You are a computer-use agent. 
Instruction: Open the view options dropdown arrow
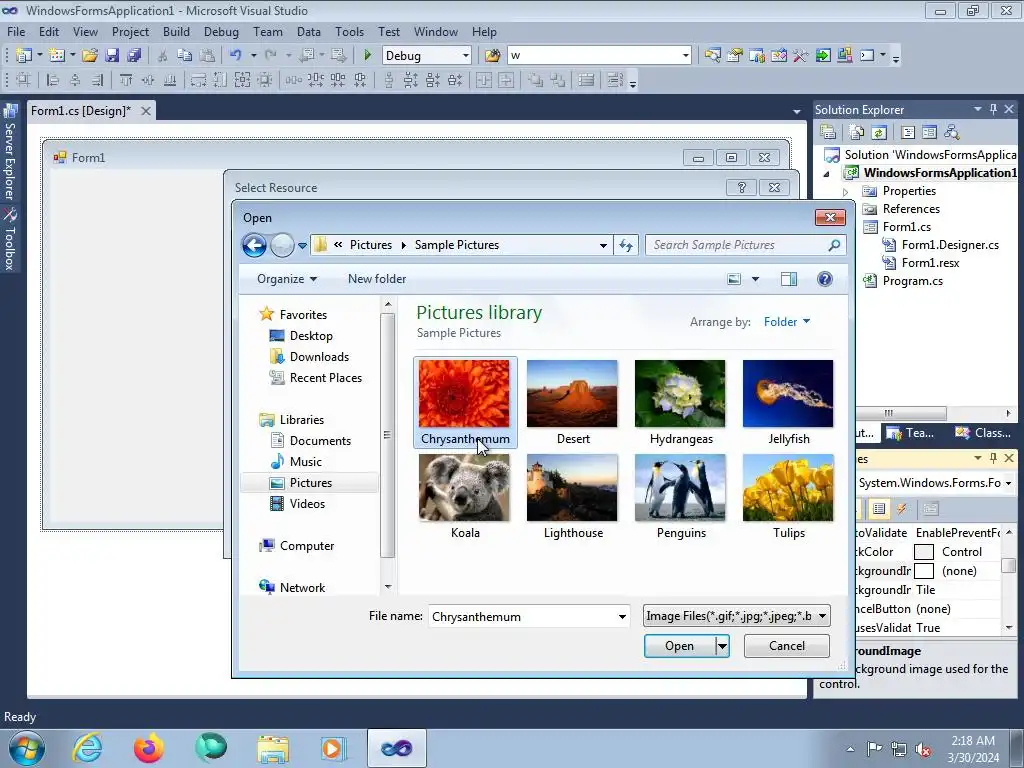coord(756,280)
